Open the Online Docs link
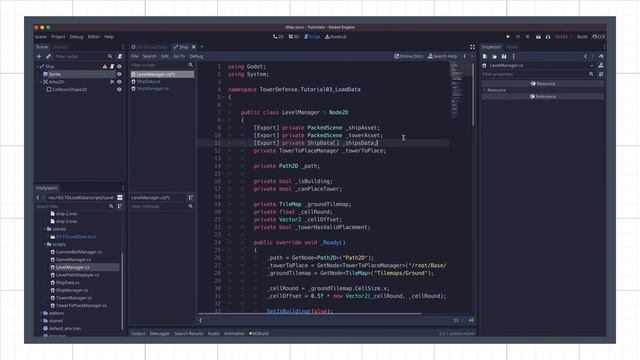This screenshot has width=640, height=360. pyautogui.click(x=409, y=56)
